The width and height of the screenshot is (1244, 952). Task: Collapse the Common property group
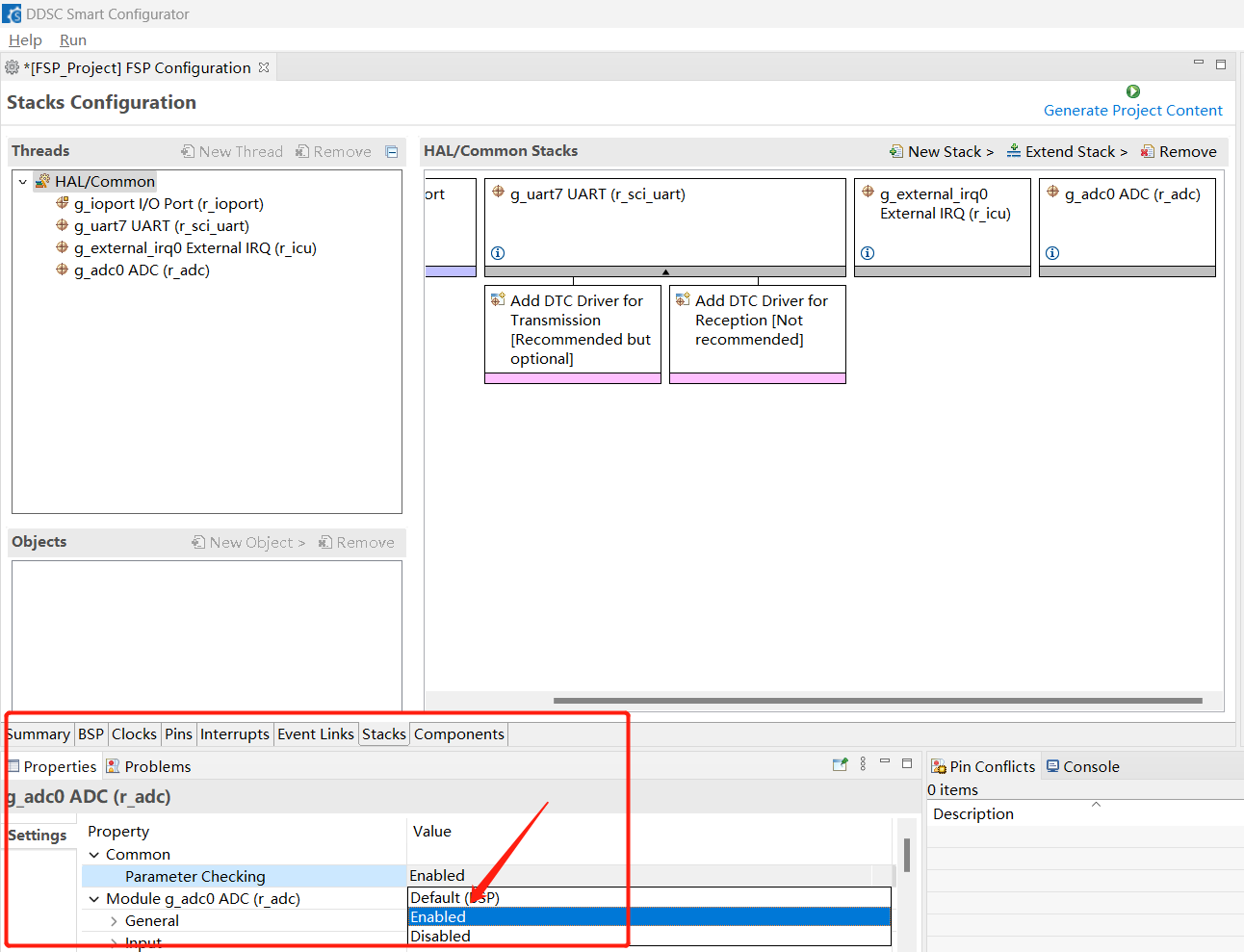click(x=94, y=855)
